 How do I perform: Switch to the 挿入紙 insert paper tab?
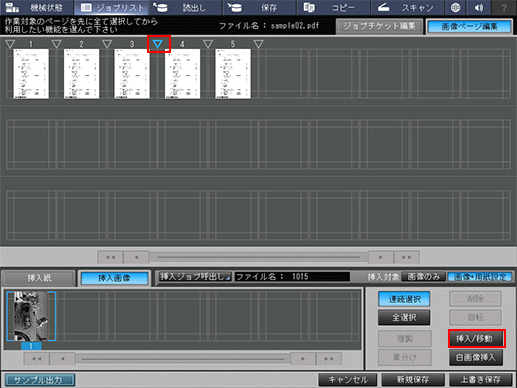tap(39, 278)
